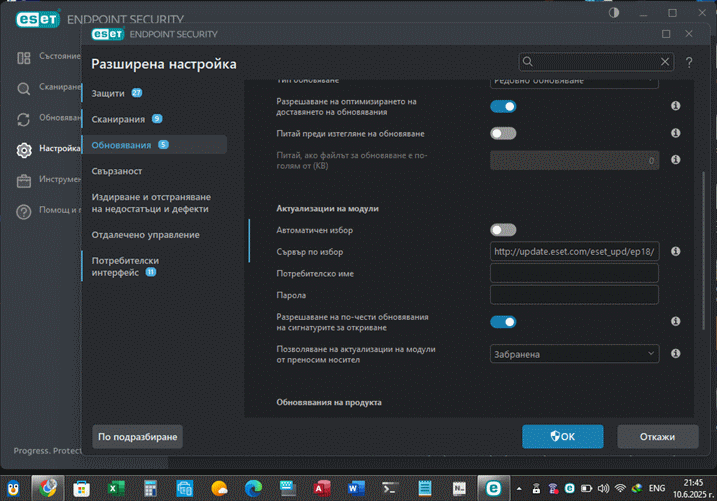Screen dimensions: 717x501
Task: Select 'Издирване и отстраняване на недостатъци' category
Action: (x=151, y=203)
